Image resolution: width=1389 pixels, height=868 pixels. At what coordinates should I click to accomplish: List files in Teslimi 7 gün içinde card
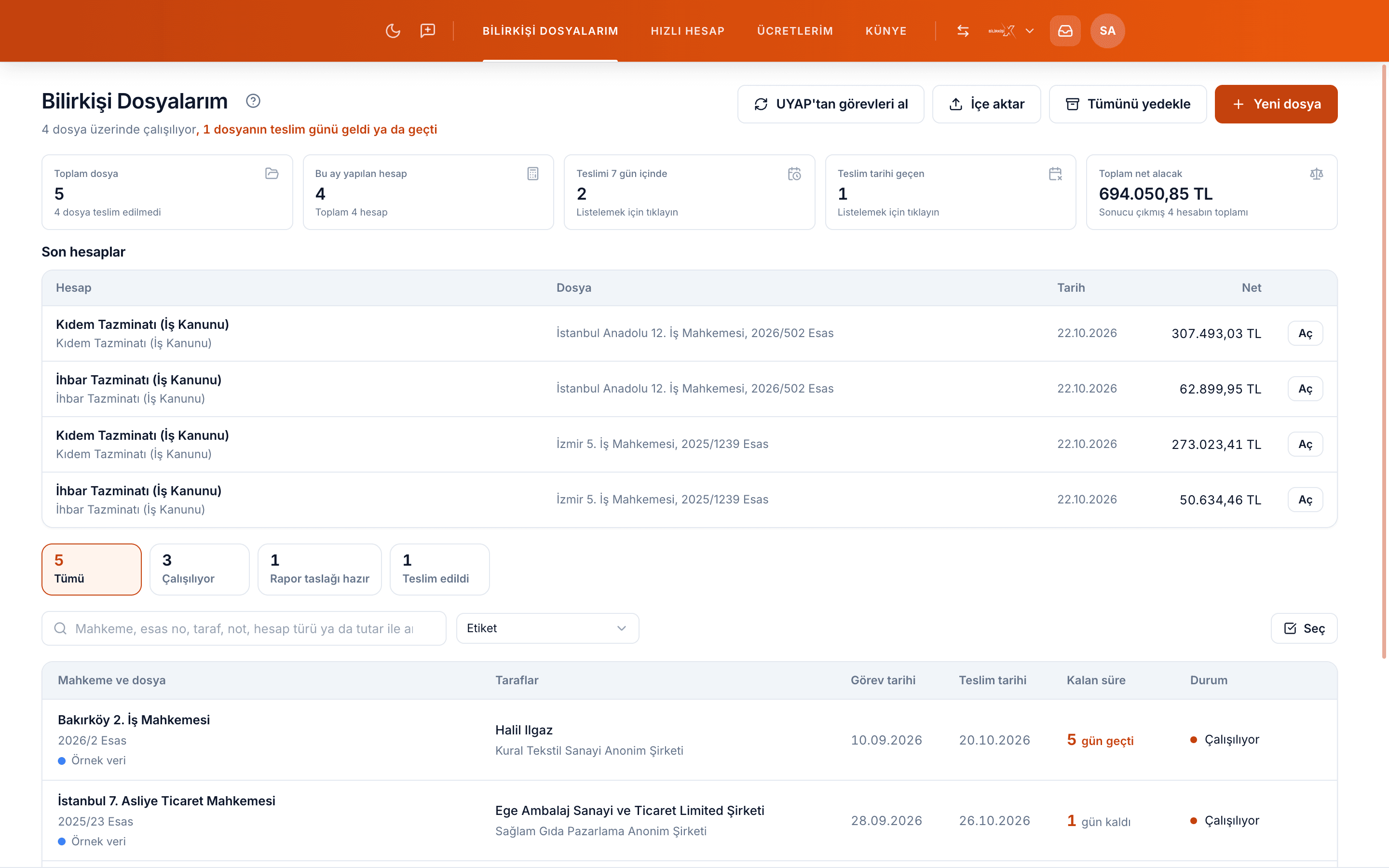[689, 192]
